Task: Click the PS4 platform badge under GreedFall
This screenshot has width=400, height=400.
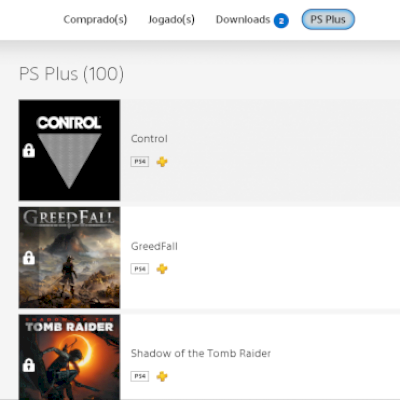Action: [x=140, y=269]
